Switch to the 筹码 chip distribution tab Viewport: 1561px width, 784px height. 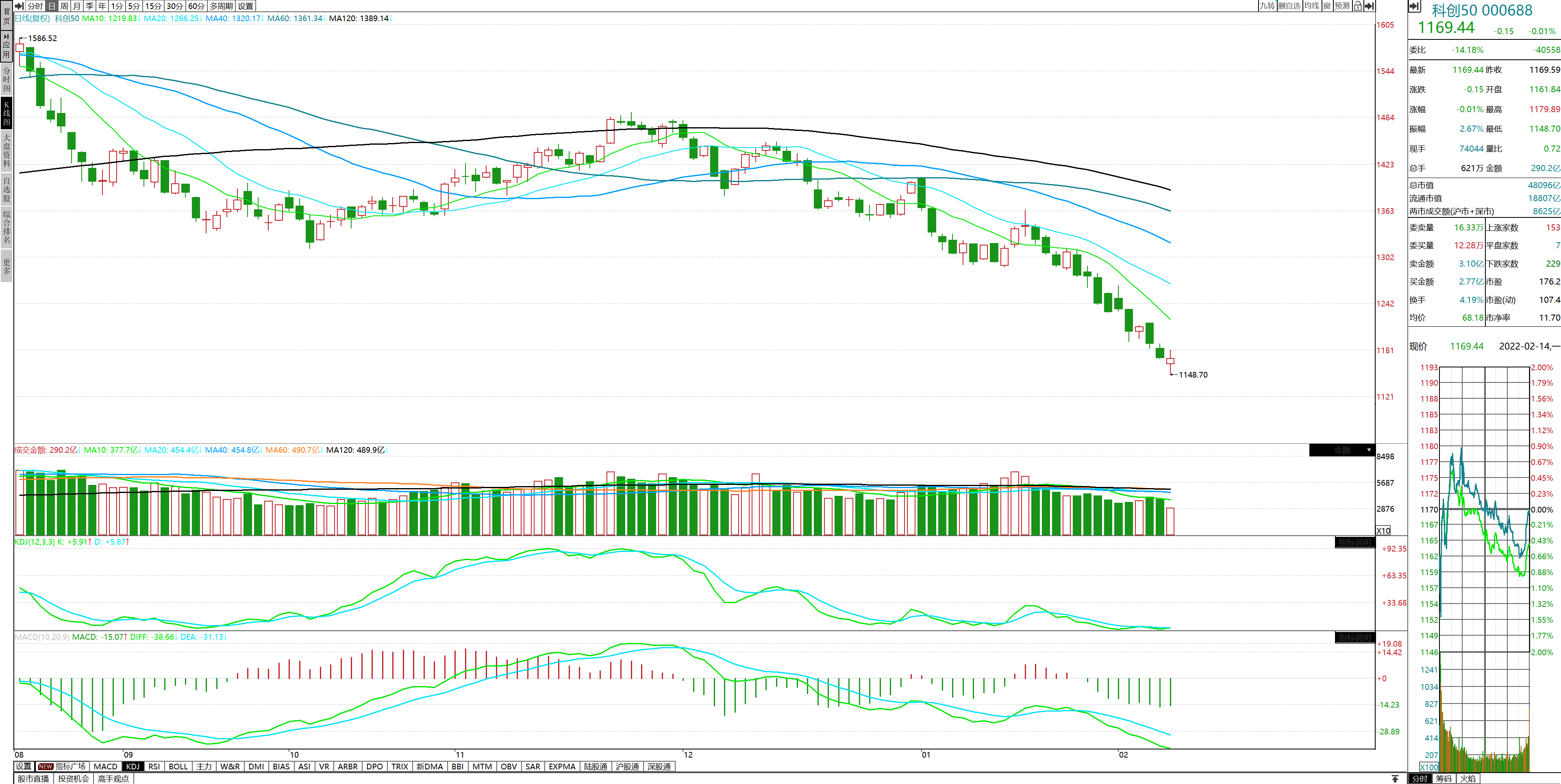tap(1444, 779)
